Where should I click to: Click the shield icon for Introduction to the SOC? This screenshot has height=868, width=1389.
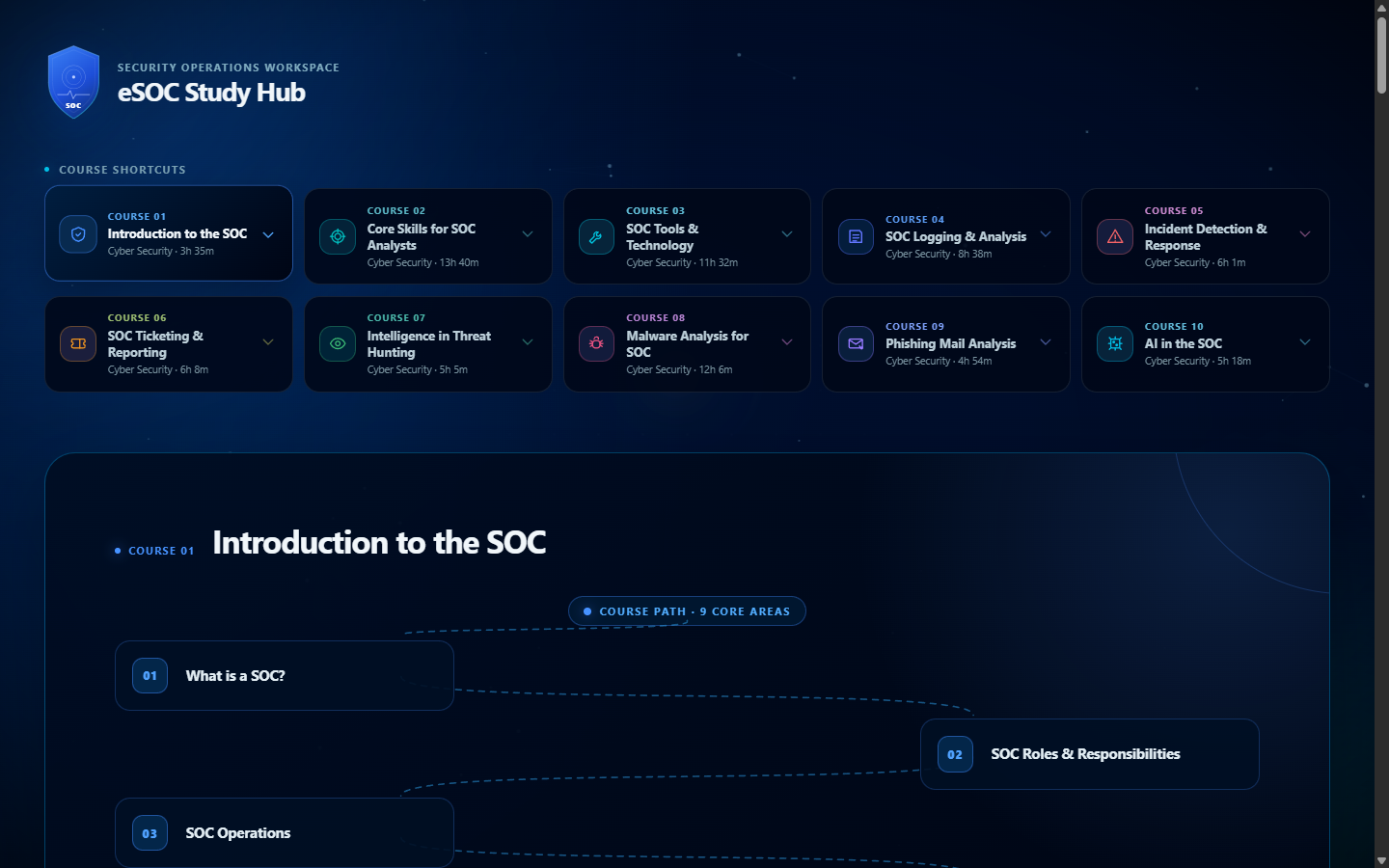pyautogui.click(x=78, y=234)
